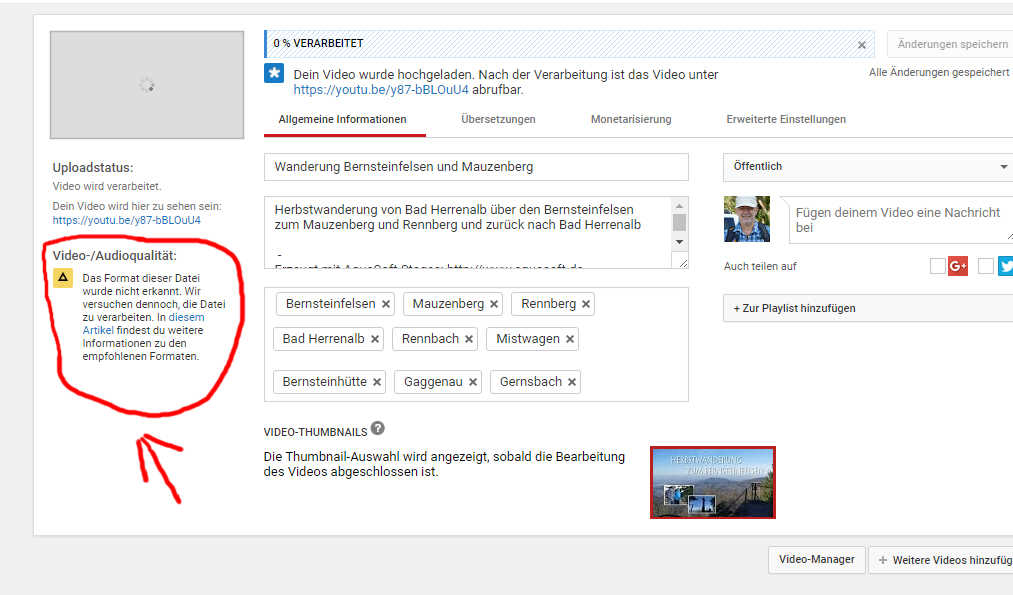1013x595 pixels.
Task: Open the Video-Manager
Action: (816, 560)
